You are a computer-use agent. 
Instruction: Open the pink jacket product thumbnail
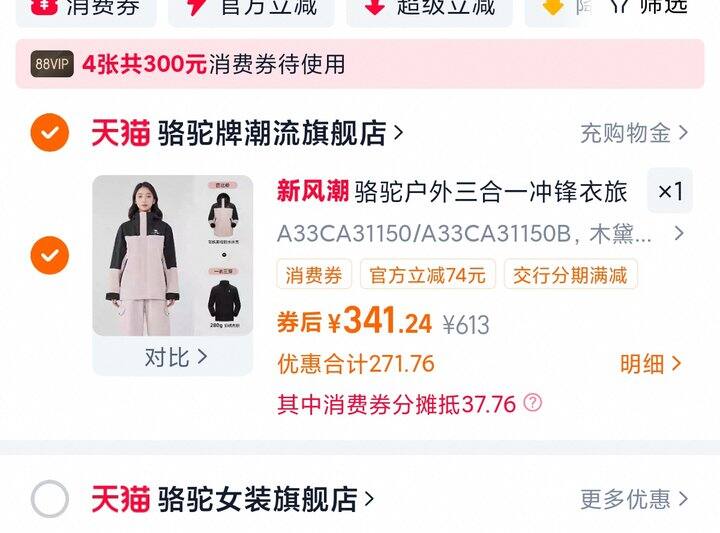(x=173, y=255)
